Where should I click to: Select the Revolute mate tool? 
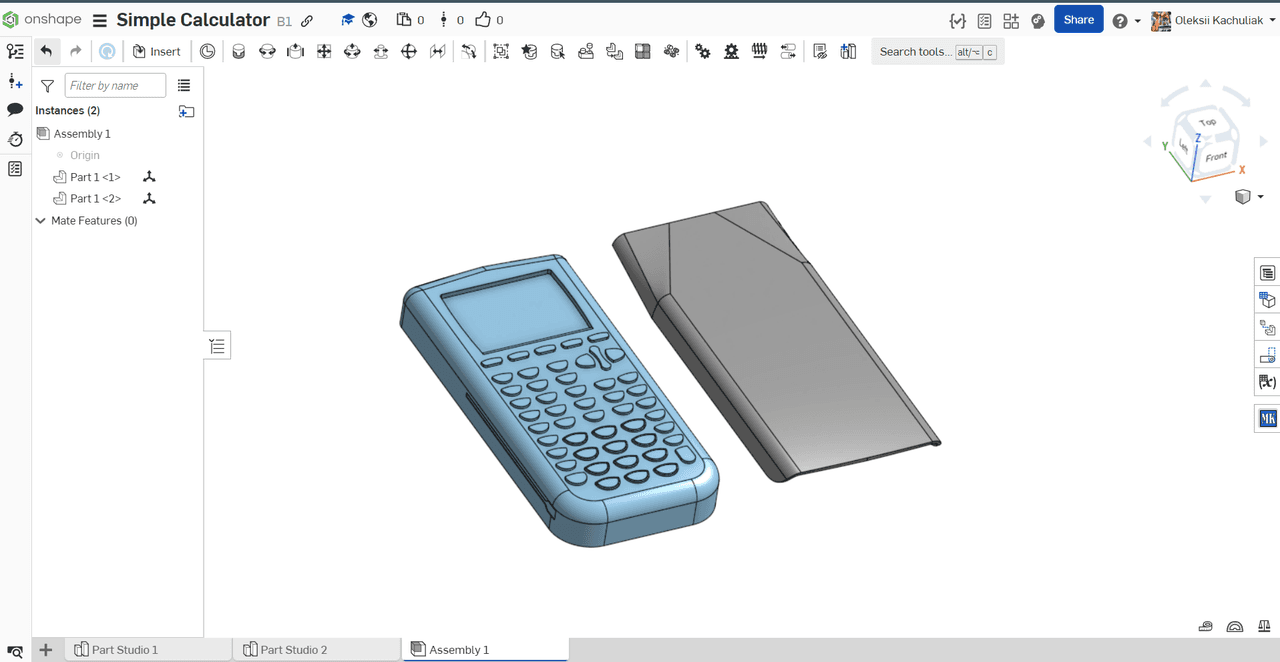pos(267,52)
